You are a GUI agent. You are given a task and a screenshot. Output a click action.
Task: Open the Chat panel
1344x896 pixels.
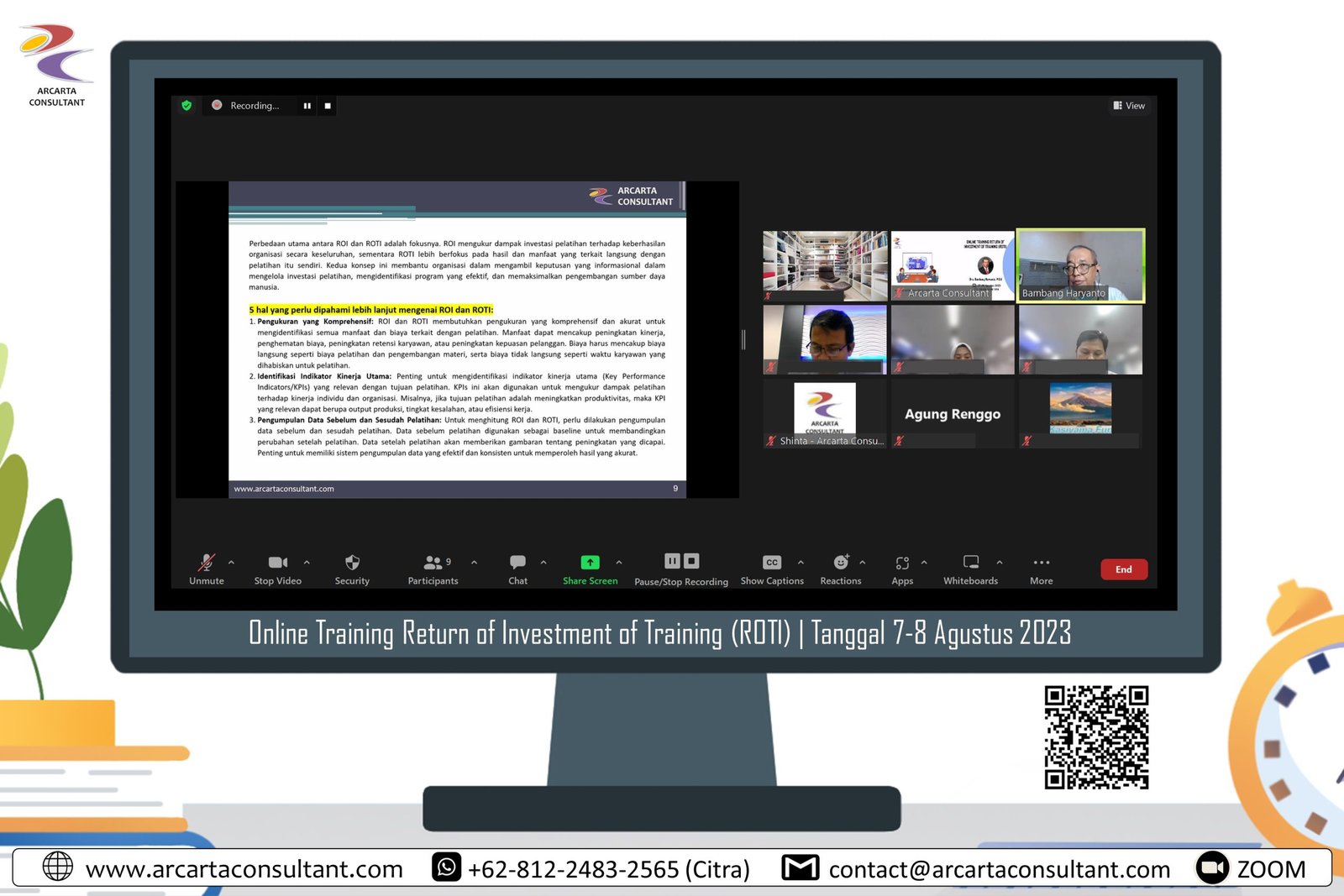point(517,563)
